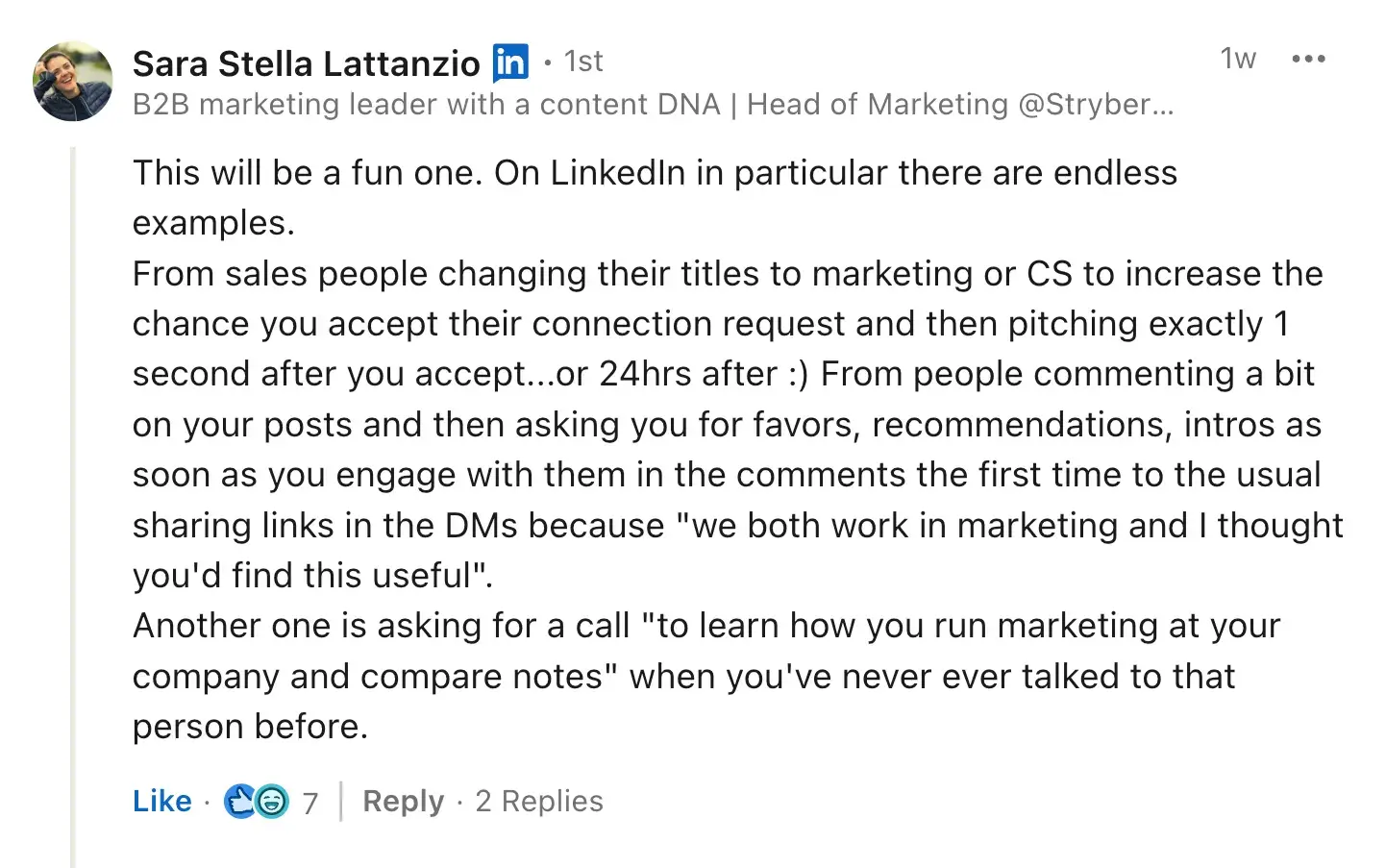View reactors by clicking the count 7

pyautogui.click(x=309, y=800)
